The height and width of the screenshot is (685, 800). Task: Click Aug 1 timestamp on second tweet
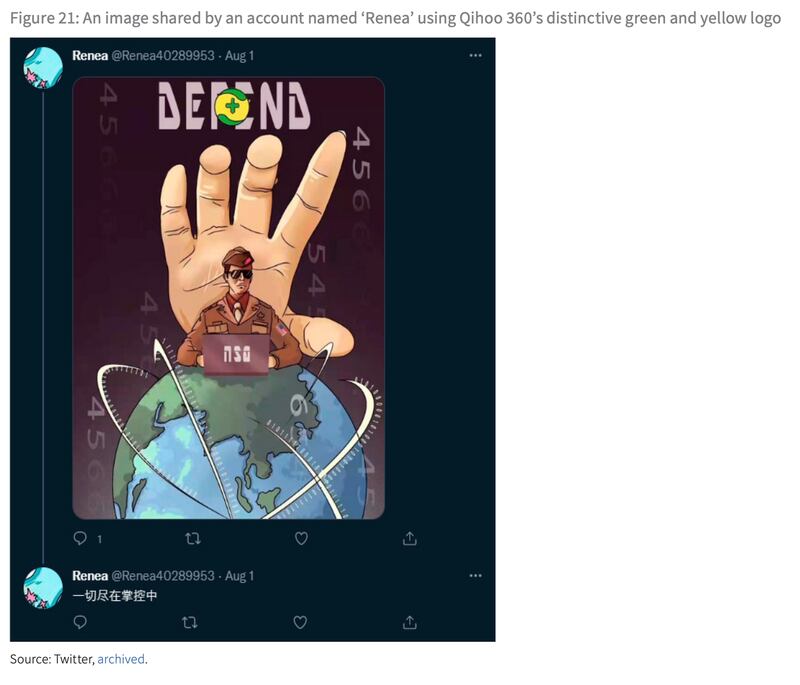click(239, 575)
